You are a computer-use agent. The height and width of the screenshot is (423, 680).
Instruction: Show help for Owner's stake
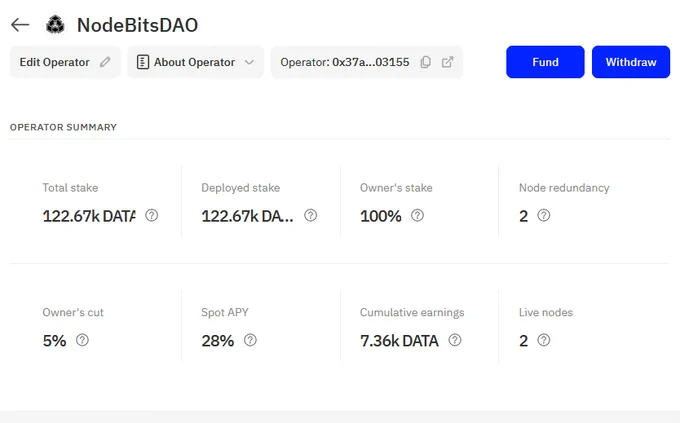coord(417,215)
